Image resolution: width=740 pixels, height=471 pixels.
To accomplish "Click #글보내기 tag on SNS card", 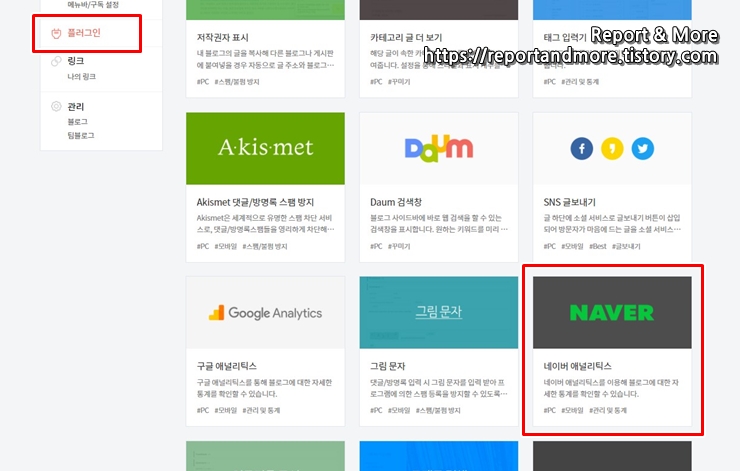I will pos(626,246).
